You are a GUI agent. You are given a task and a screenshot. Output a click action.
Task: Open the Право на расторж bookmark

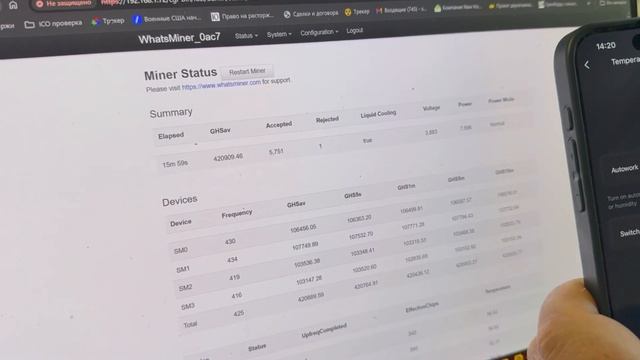point(242,16)
